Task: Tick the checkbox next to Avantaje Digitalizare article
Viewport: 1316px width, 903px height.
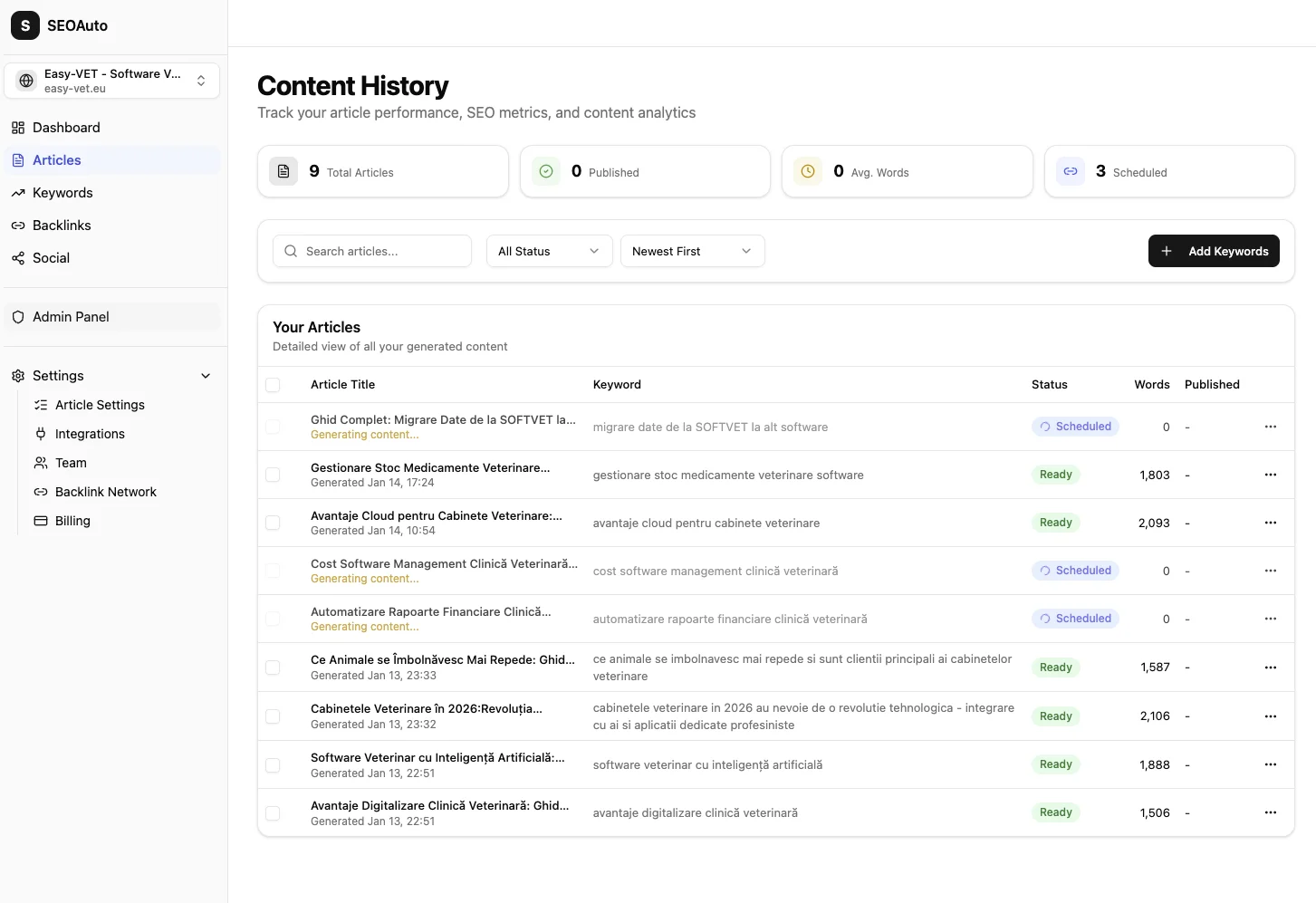Action: coord(274,812)
